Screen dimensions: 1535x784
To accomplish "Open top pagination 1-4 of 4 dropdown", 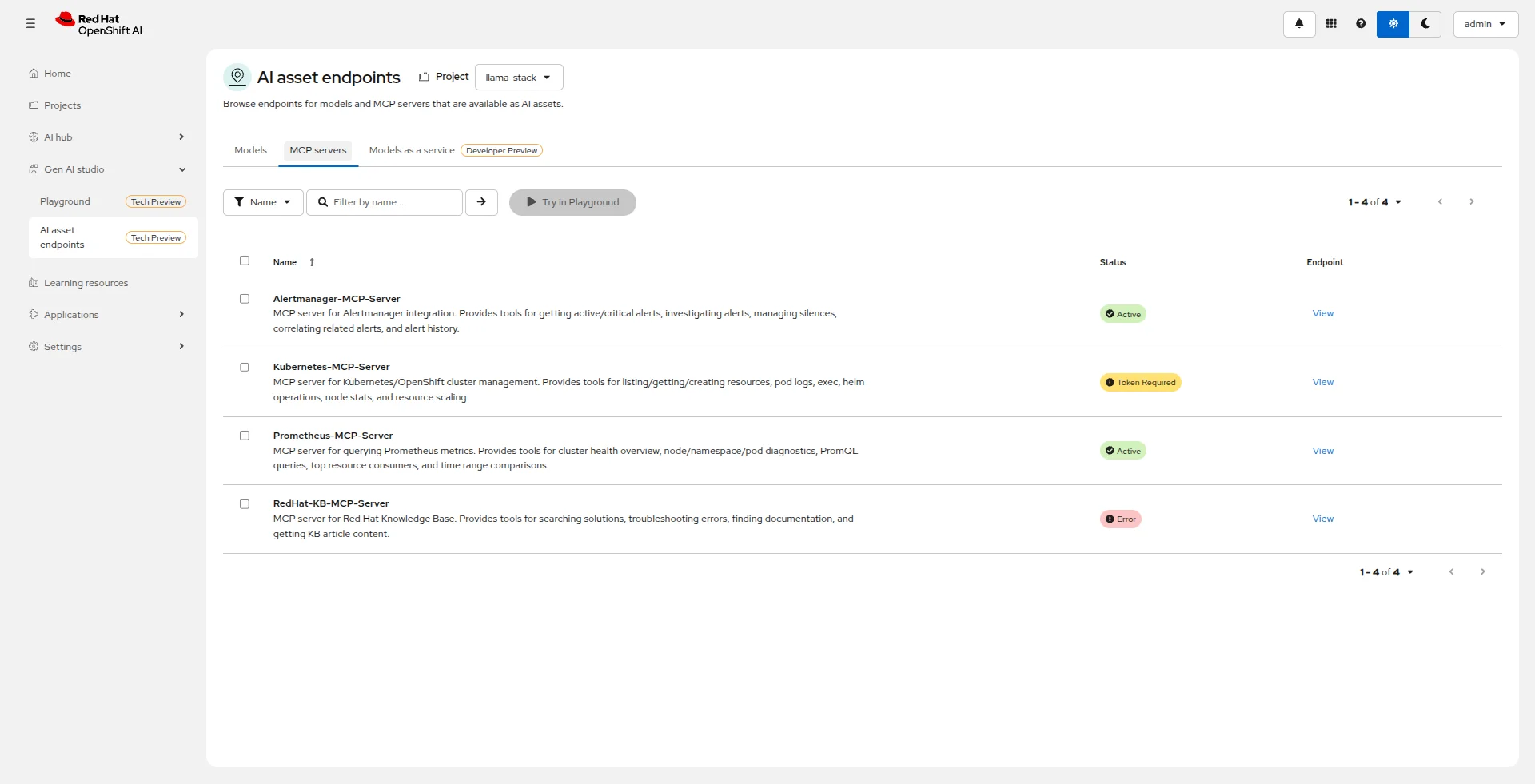I will (x=1375, y=202).
